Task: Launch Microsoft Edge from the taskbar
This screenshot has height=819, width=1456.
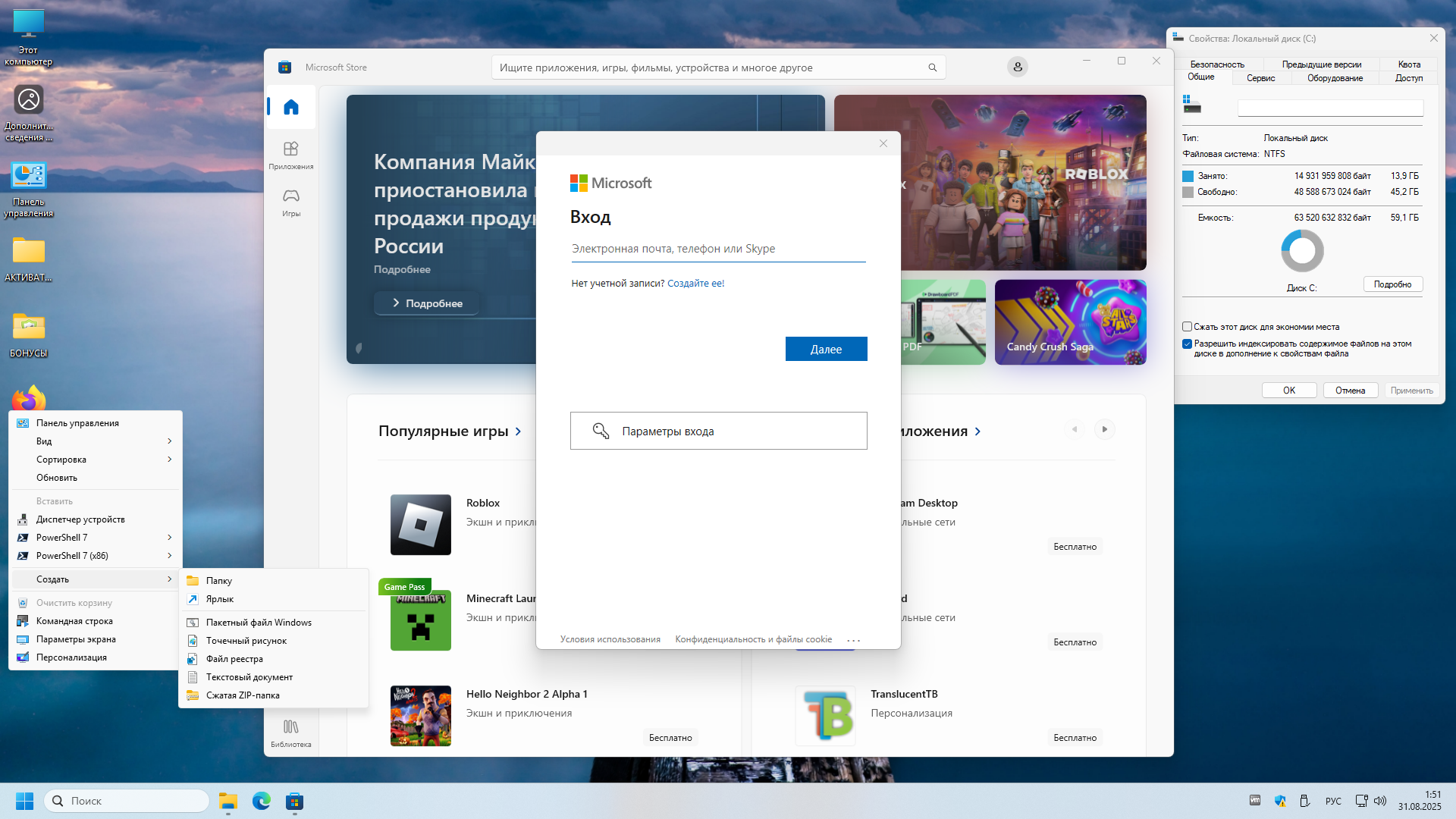Action: coord(262,801)
